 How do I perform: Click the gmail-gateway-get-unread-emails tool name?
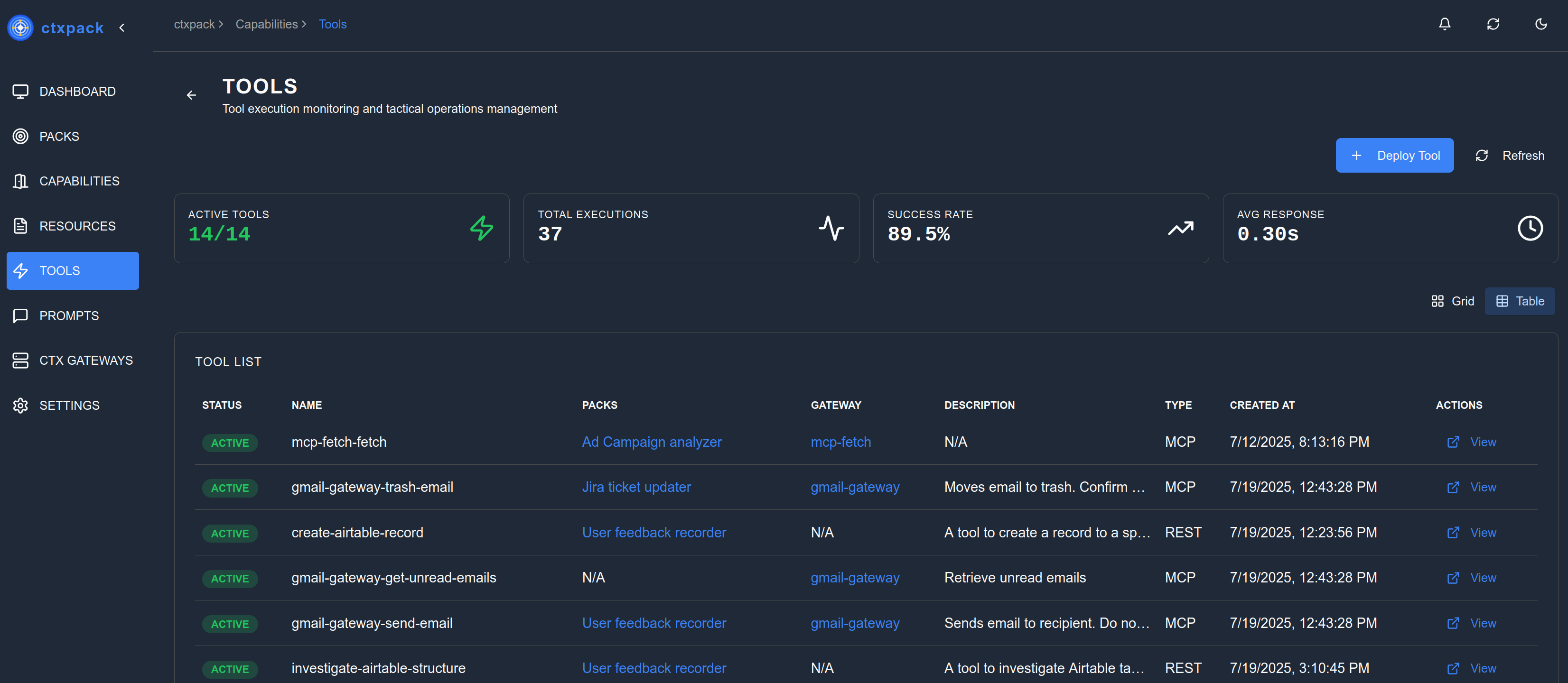pyautogui.click(x=394, y=578)
